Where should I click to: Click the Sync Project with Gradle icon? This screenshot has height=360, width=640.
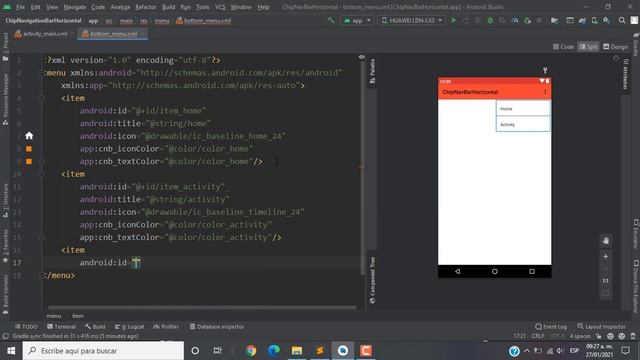coord(582,20)
